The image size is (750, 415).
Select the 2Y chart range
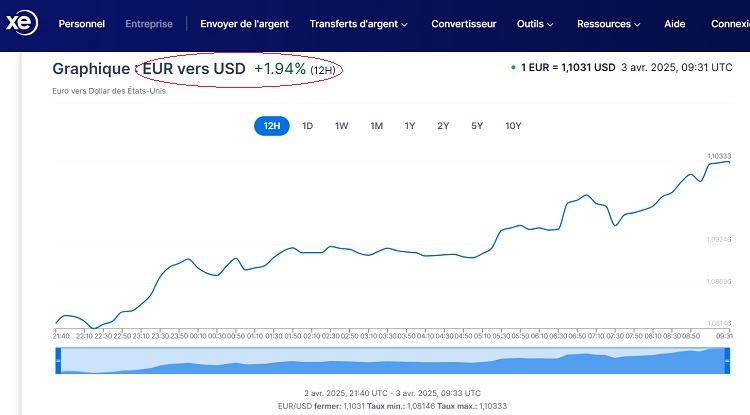point(443,126)
